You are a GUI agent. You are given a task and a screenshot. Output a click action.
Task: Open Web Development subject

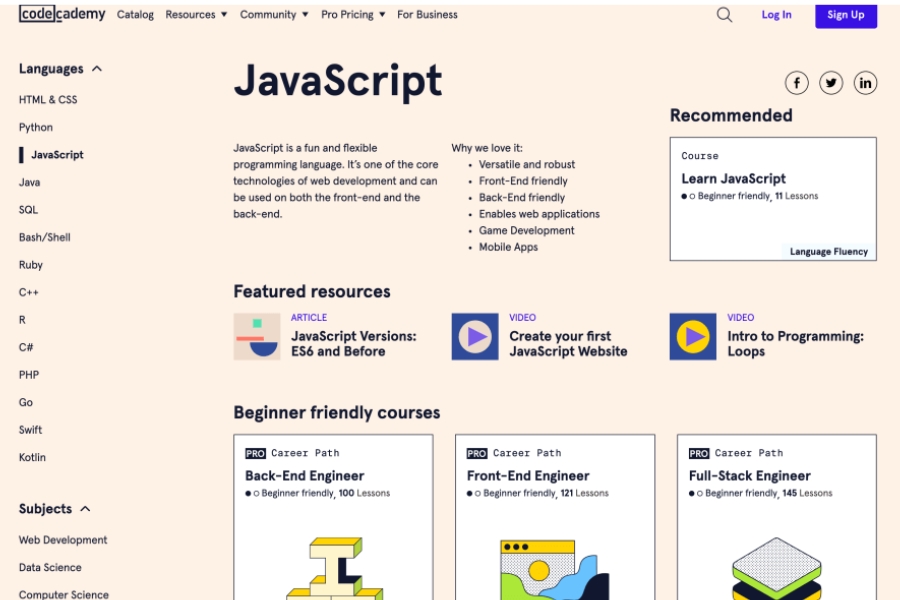[63, 540]
